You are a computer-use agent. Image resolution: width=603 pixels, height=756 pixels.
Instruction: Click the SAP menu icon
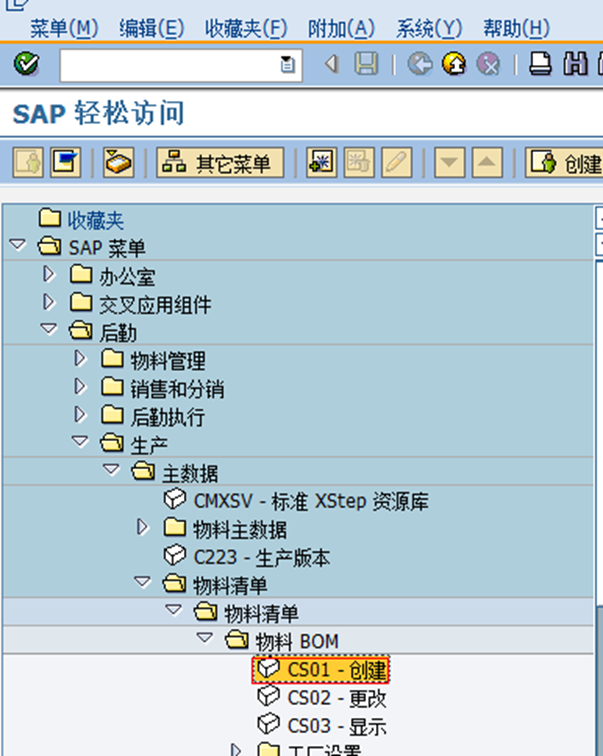click(x=66, y=162)
